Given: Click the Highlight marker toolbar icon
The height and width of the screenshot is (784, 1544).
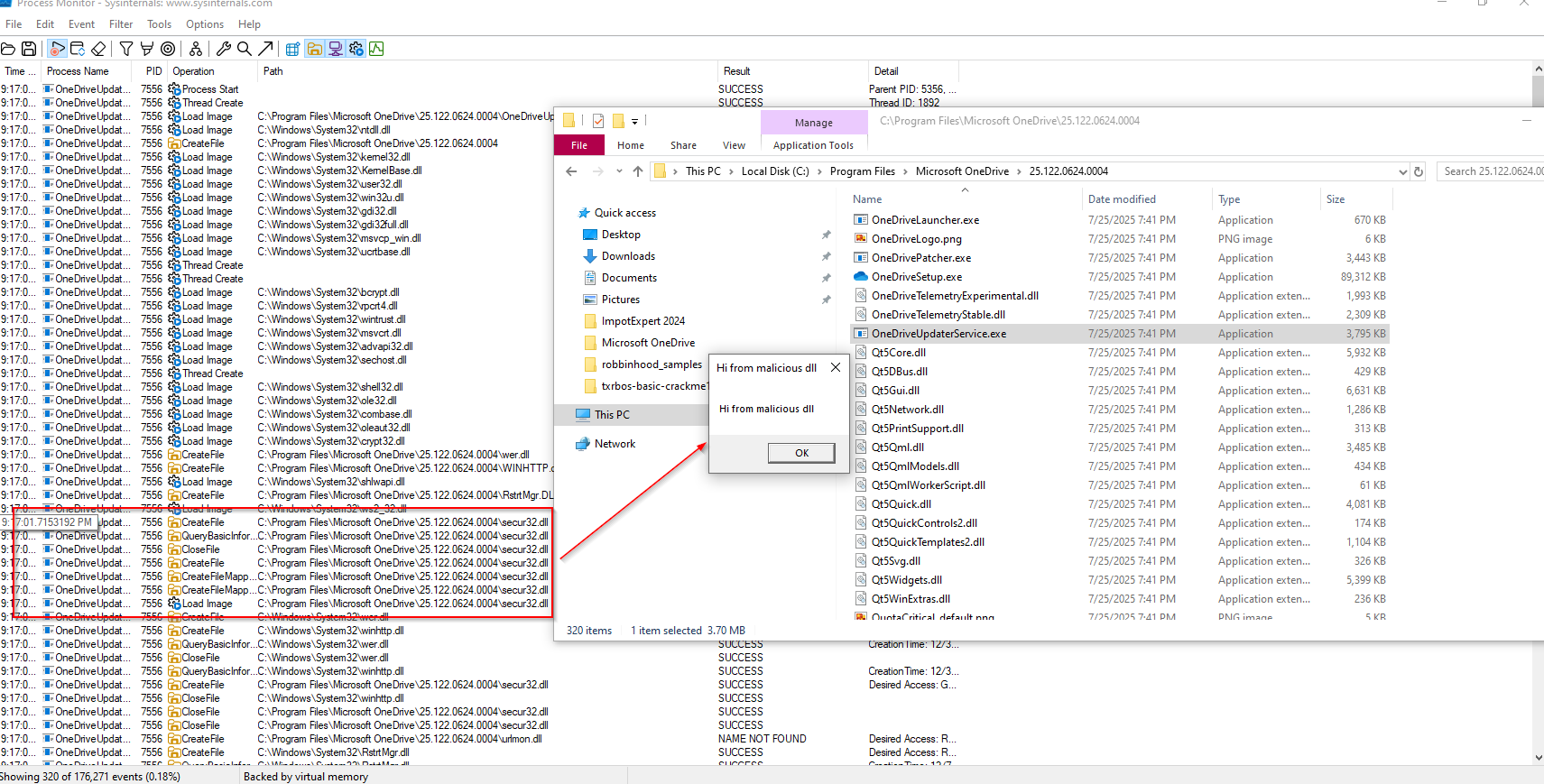Looking at the screenshot, I should tap(146, 49).
